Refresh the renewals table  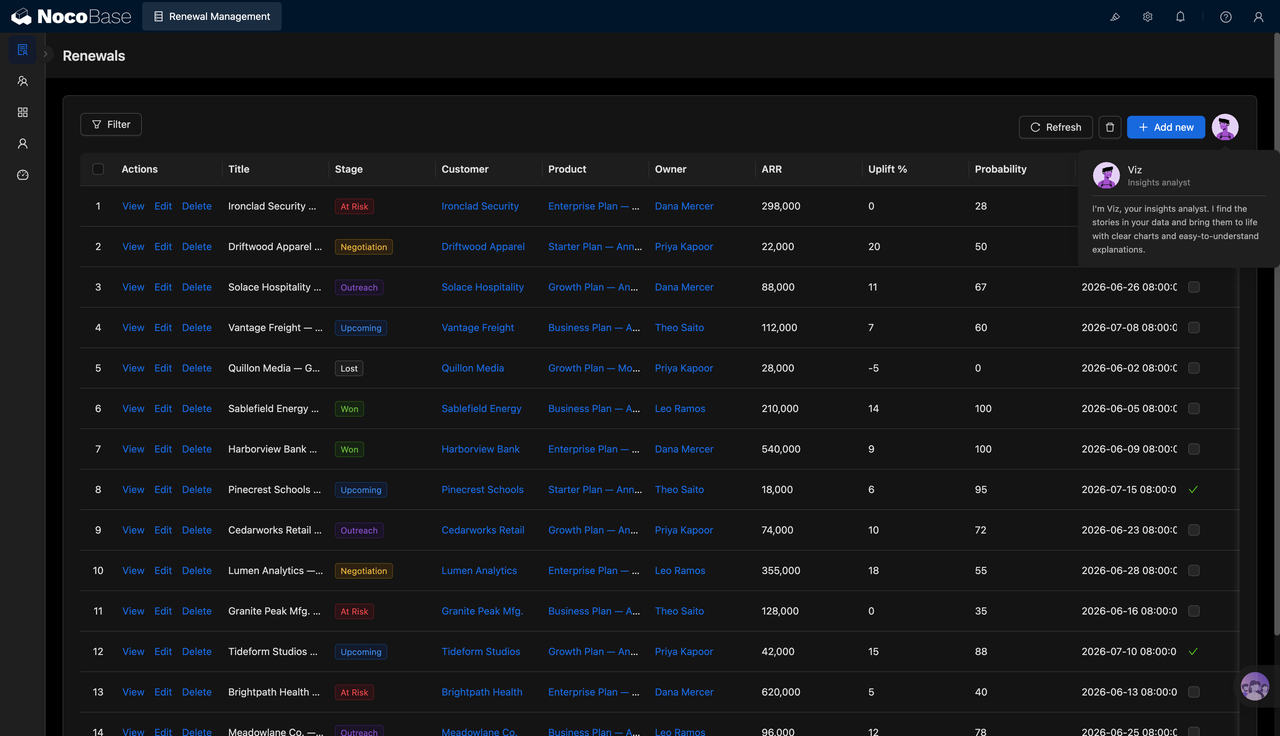click(1055, 127)
